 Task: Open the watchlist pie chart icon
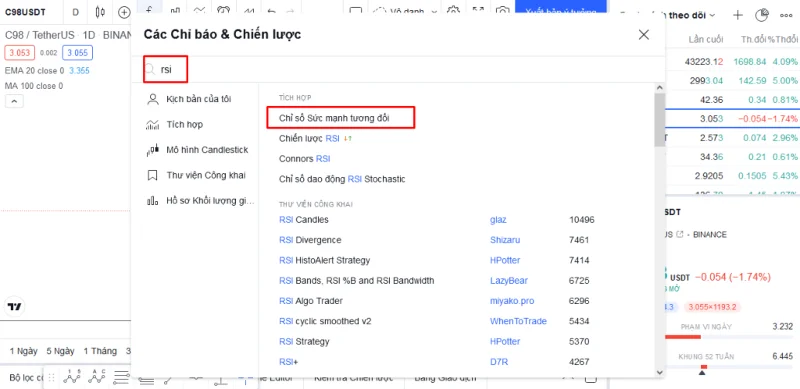point(761,15)
